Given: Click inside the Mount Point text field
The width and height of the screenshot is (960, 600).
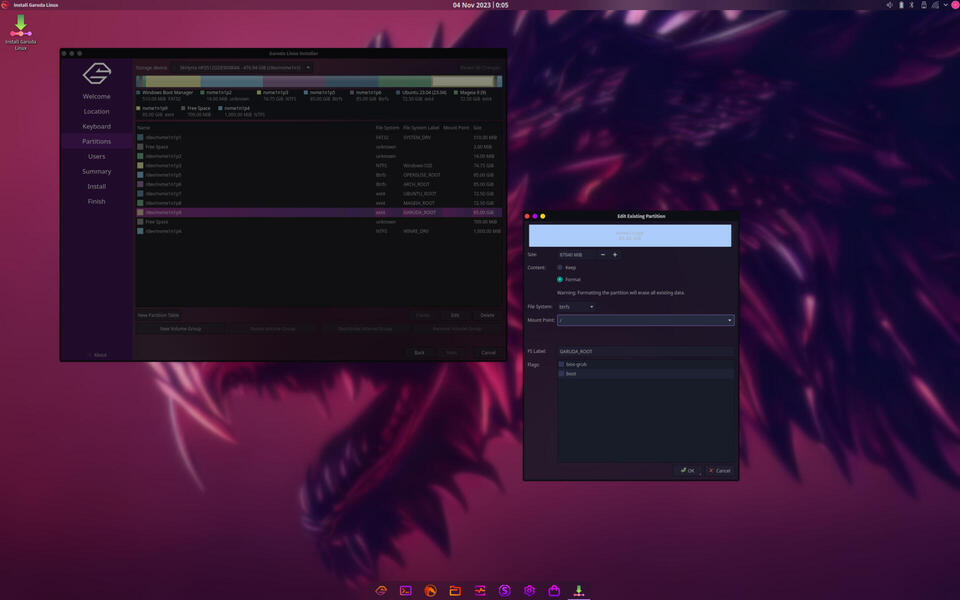Looking at the screenshot, I should tap(641, 320).
